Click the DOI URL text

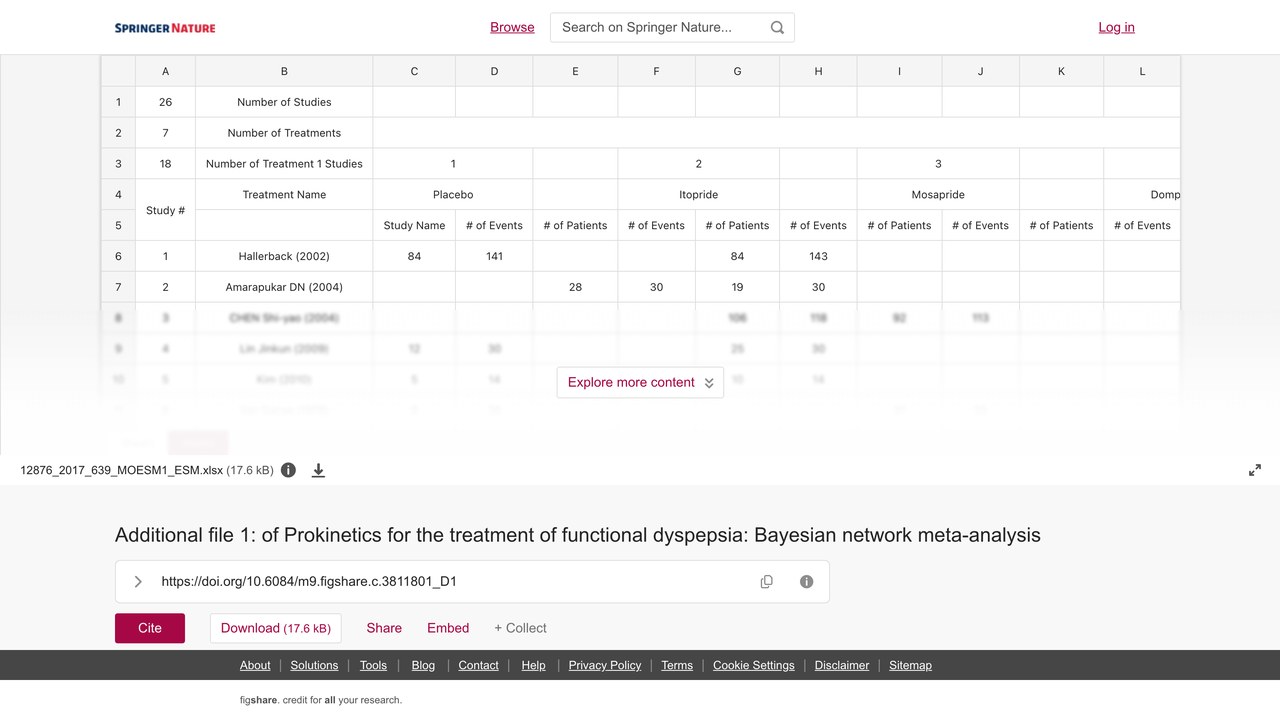pos(309,581)
